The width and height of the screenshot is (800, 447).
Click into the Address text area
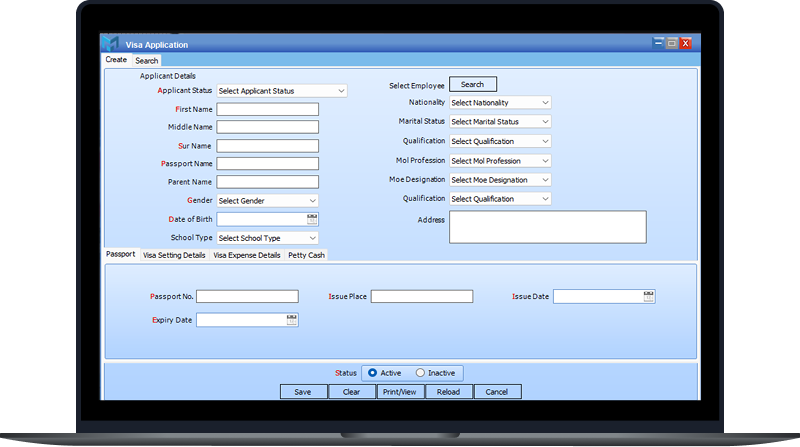tap(547, 227)
